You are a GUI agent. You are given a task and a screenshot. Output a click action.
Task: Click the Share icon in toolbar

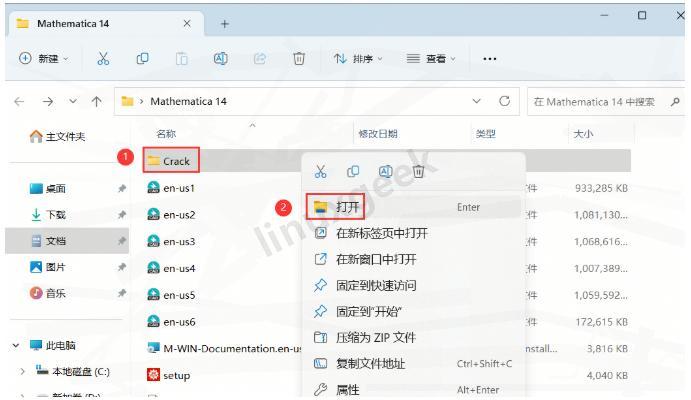(260, 59)
